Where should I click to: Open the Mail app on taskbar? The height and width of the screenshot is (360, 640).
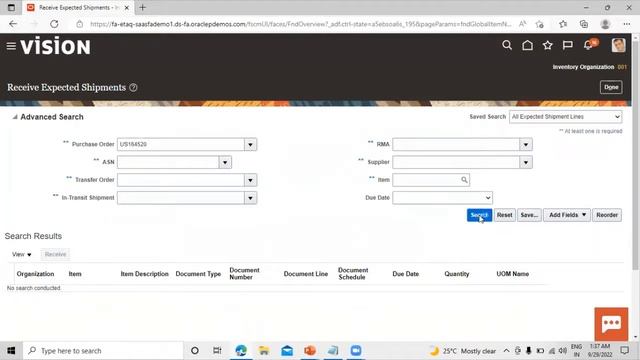pos(287,351)
